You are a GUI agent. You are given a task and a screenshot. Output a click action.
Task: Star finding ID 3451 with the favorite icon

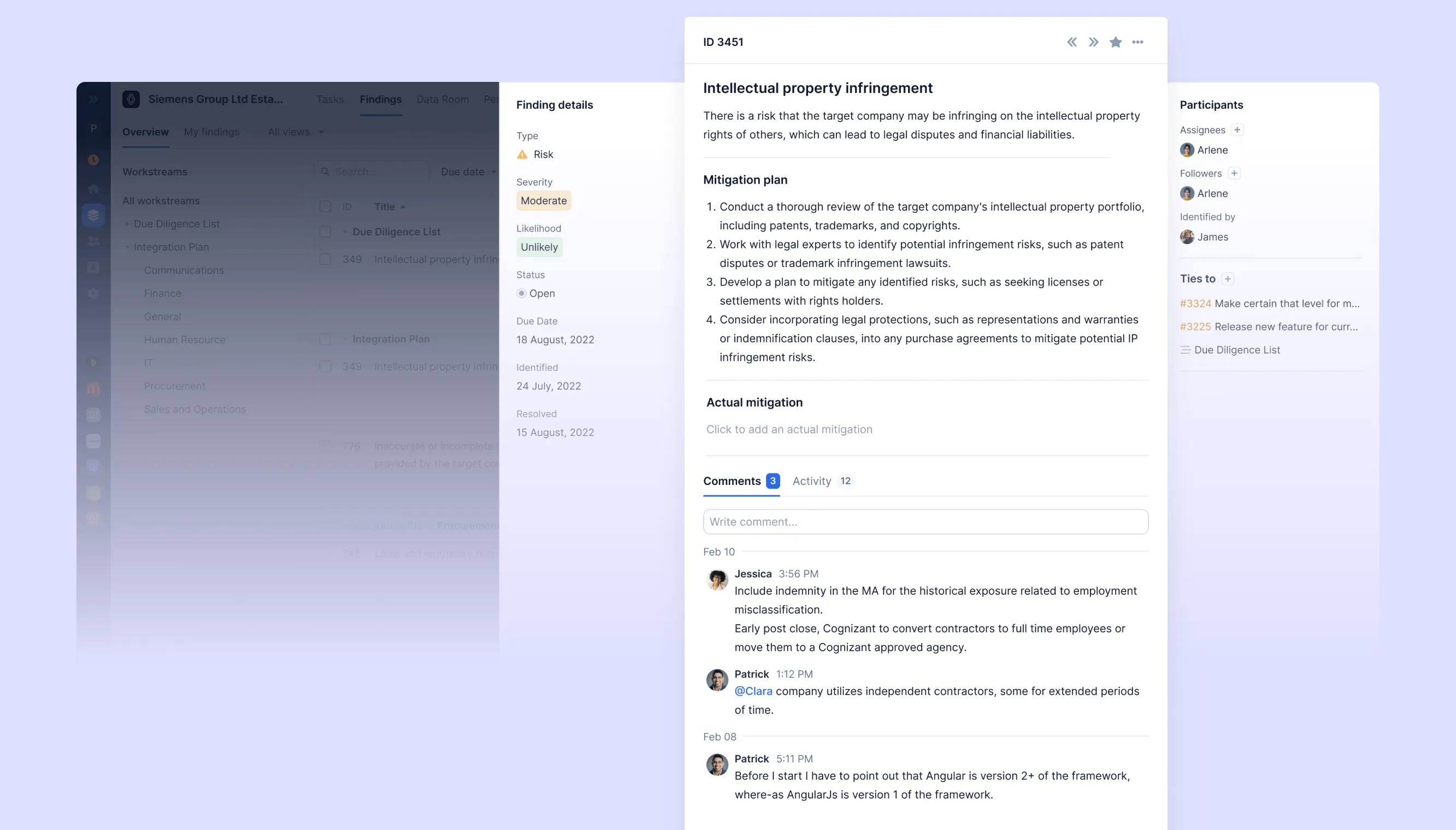[x=1115, y=41]
